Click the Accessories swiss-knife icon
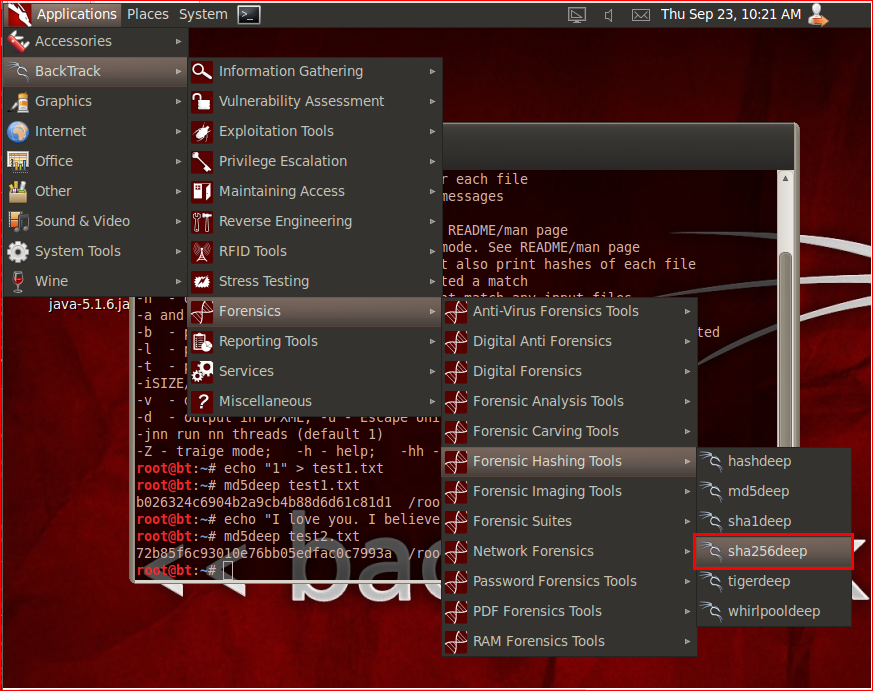Screen dimensions: 873x691 click(x=18, y=41)
